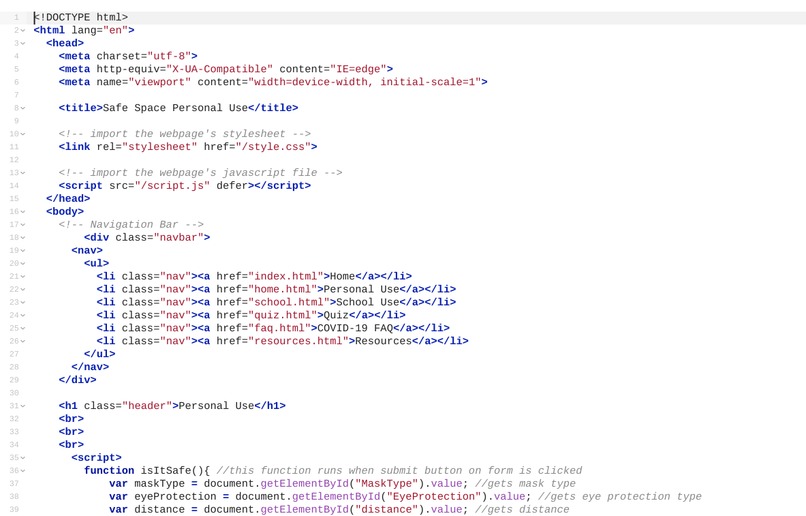Toggle the fold arrow on line 22
Screen dimensions: 806x516
(x=23, y=289)
